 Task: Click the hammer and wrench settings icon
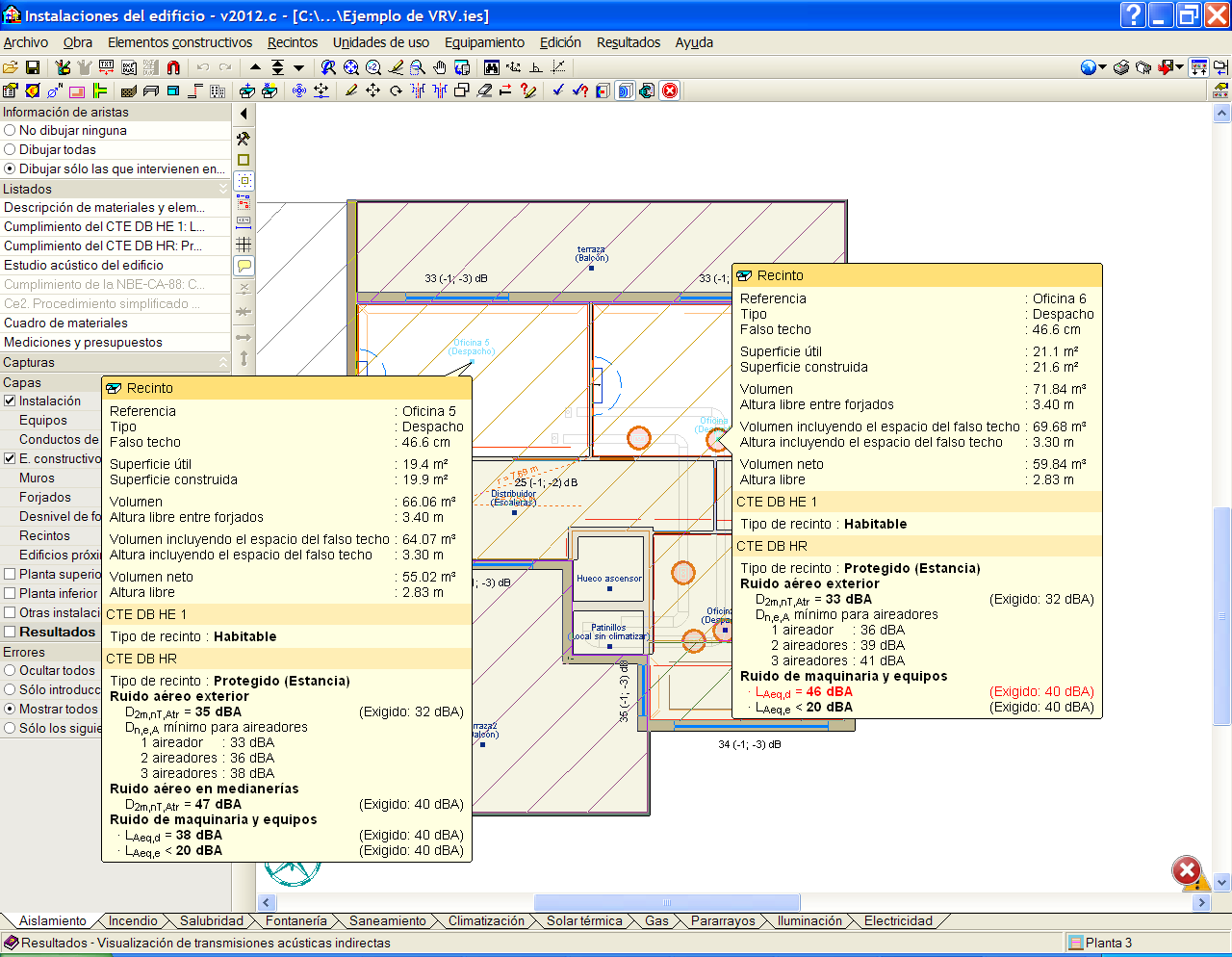(244, 139)
